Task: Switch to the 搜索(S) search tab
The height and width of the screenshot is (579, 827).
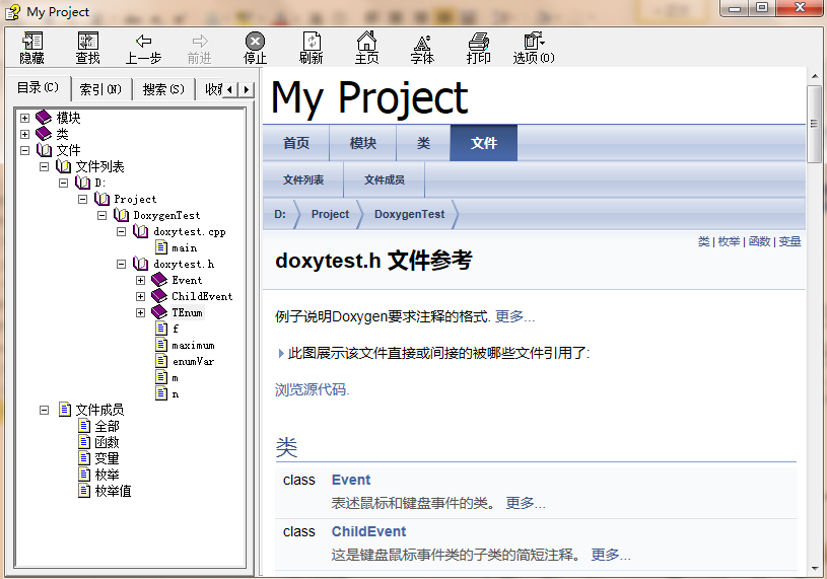Action: click(164, 89)
